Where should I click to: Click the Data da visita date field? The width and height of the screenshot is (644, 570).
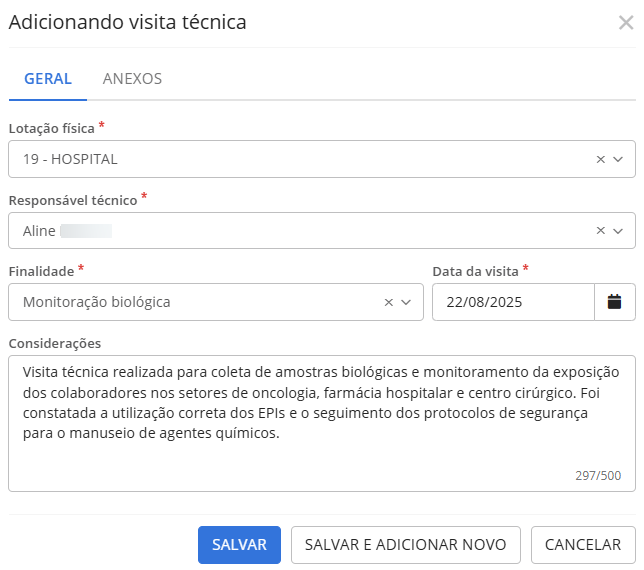click(x=512, y=302)
